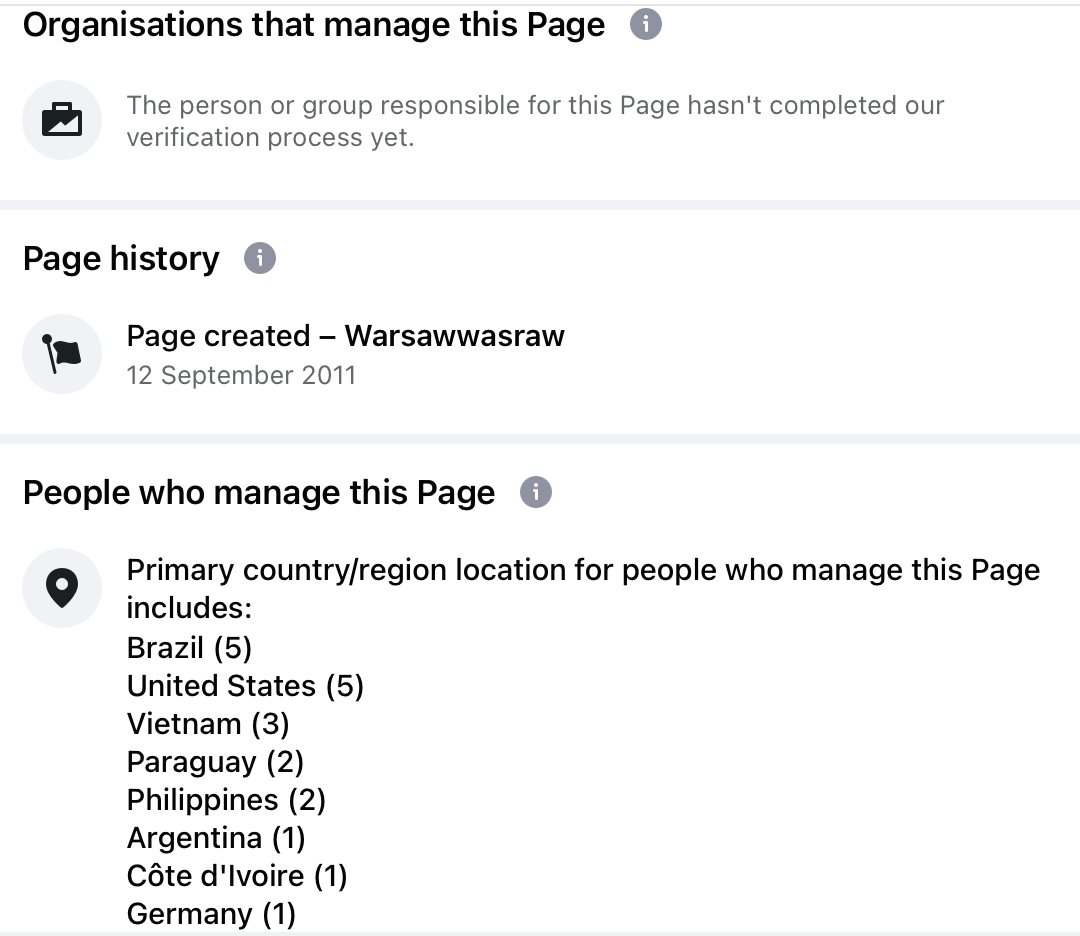The width and height of the screenshot is (1080, 936).
Task: Click the verification process not completed message
Action: 535,121
